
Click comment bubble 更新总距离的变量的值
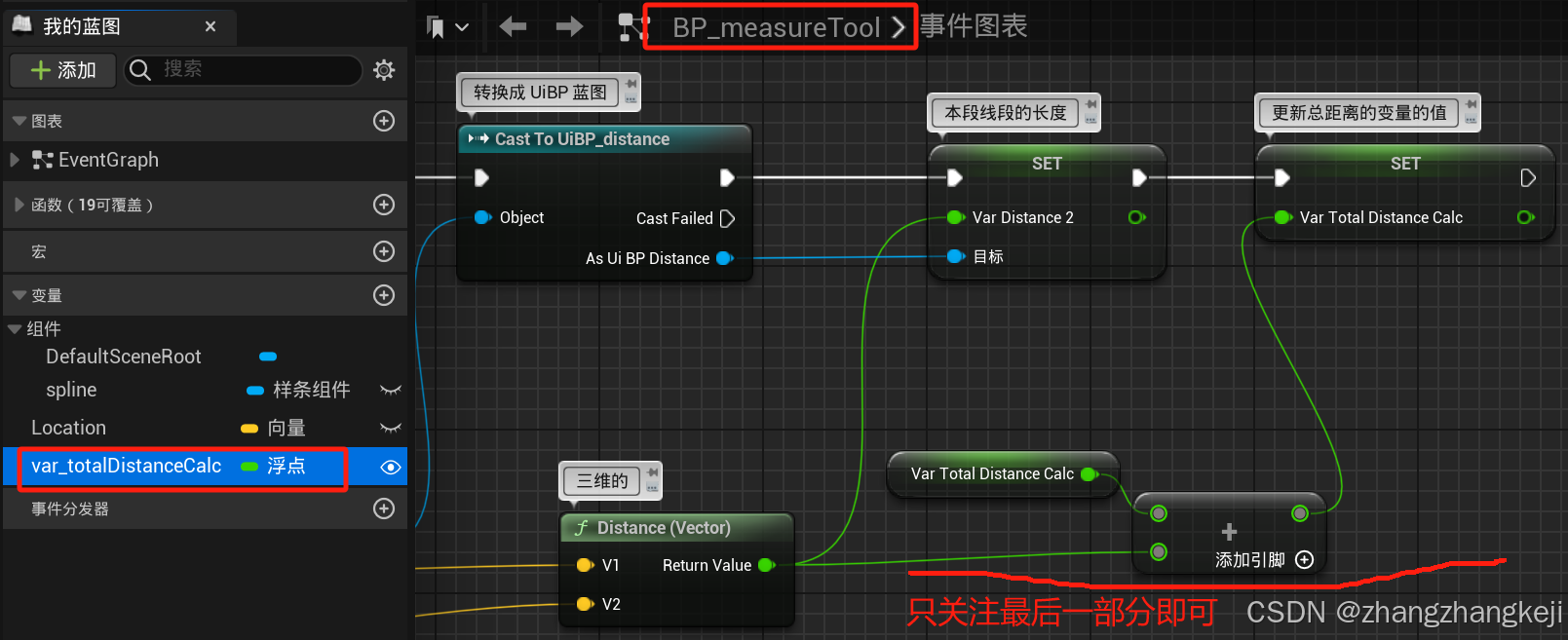[x=1358, y=113]
